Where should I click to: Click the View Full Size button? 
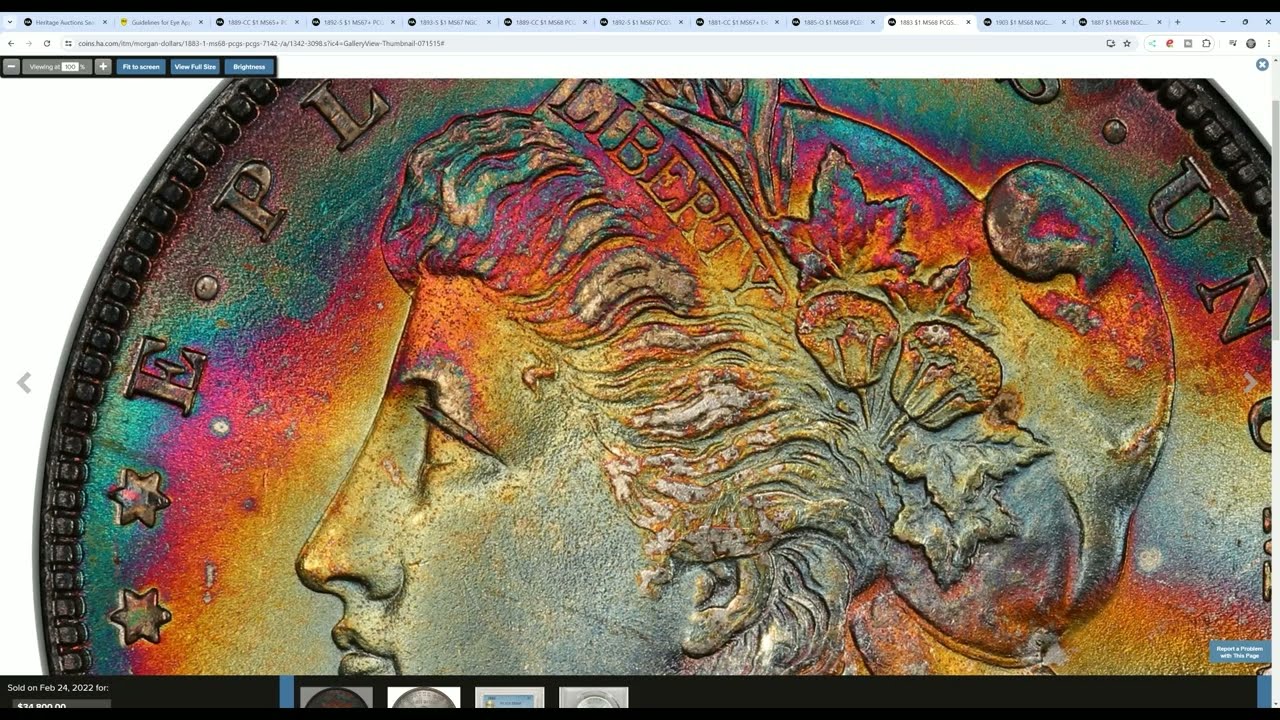[195, 67]
